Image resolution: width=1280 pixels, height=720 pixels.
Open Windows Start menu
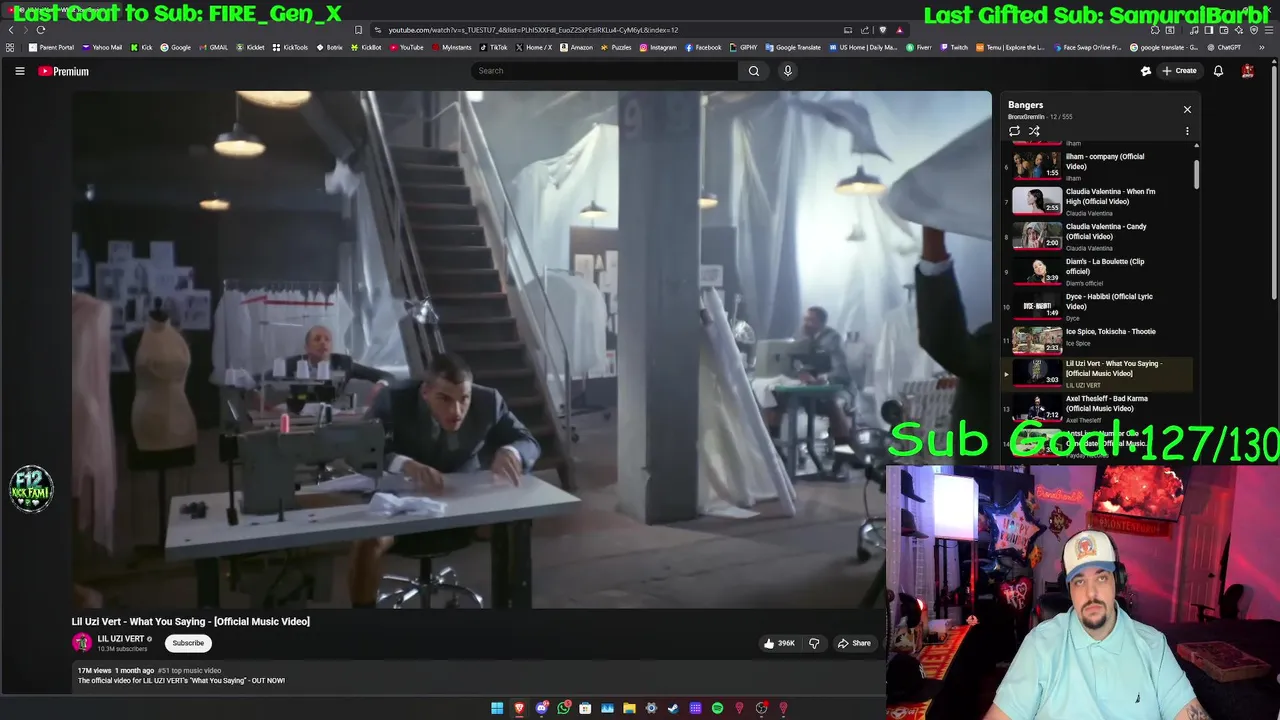coord(497,708)
